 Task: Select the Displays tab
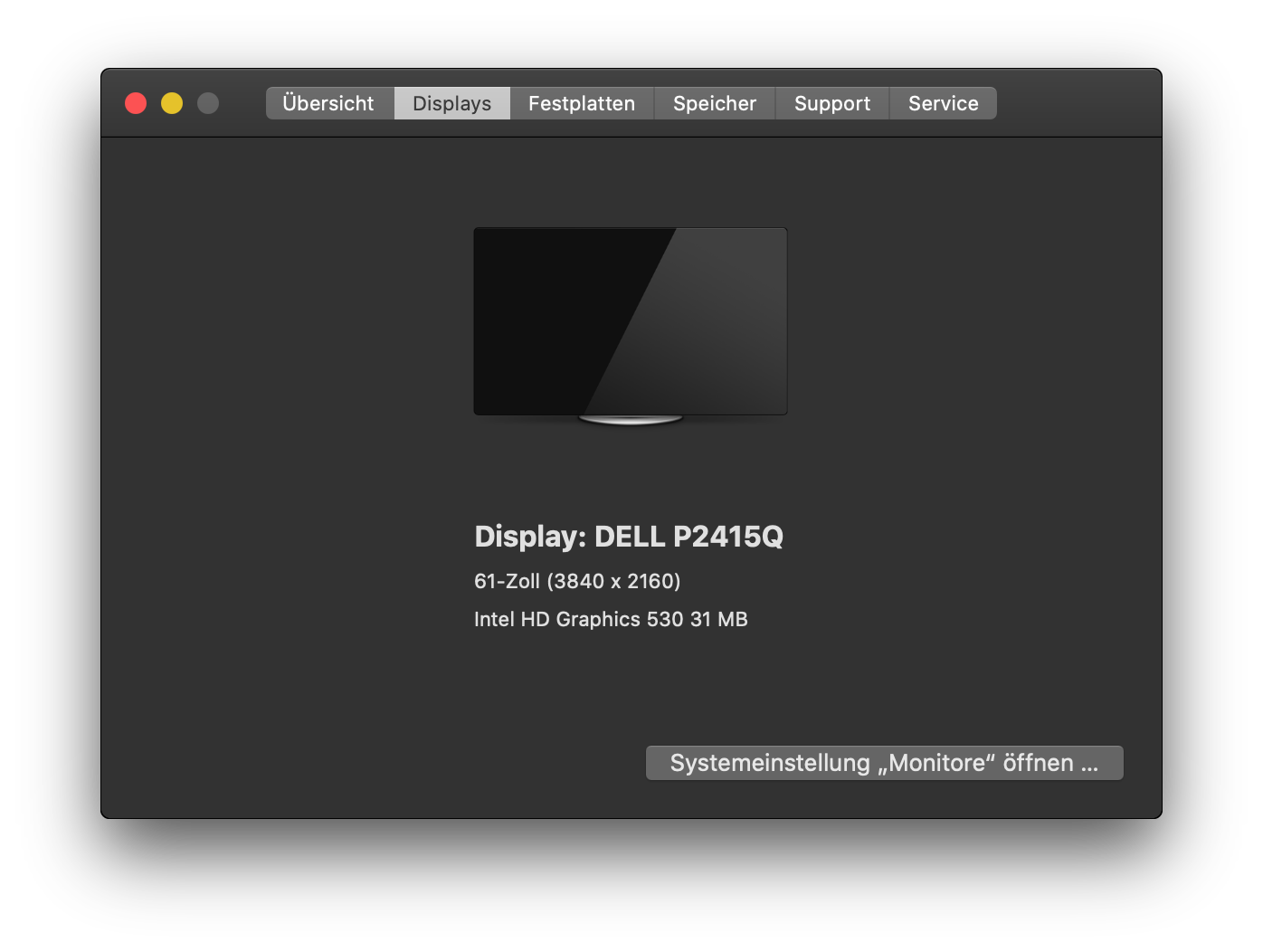pos(452,103)
